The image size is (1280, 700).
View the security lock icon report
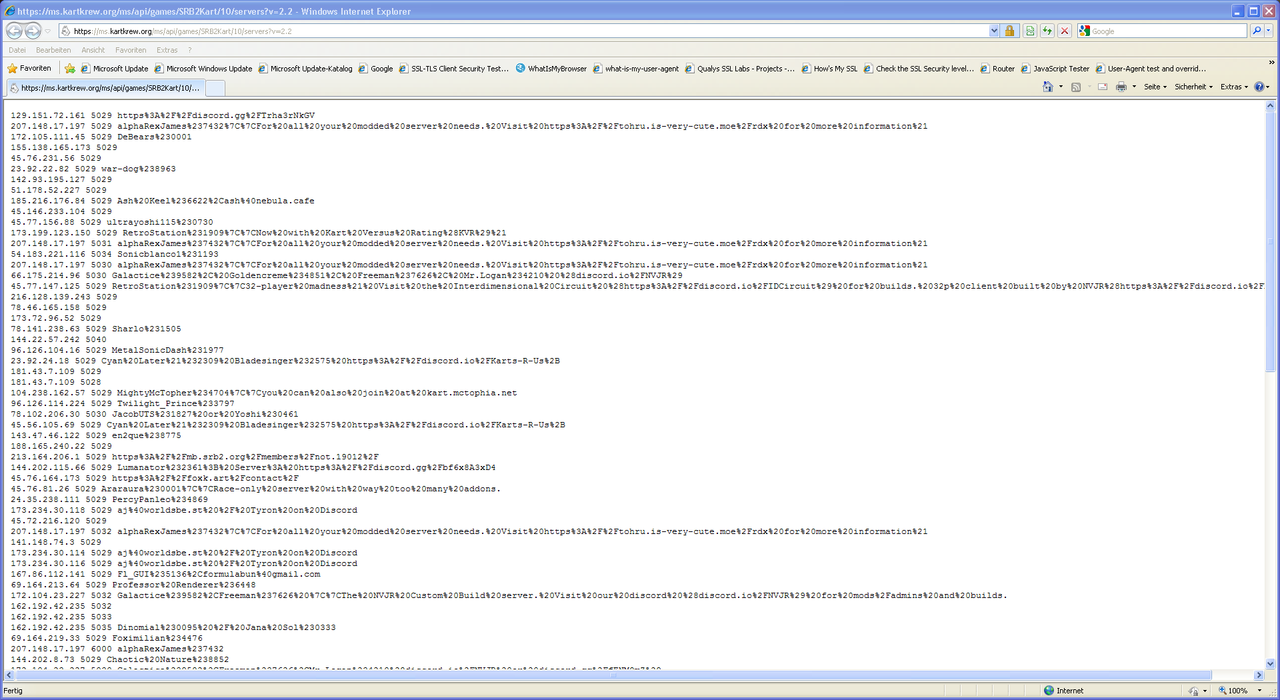pyautogui.click(x=1010, y=31)
